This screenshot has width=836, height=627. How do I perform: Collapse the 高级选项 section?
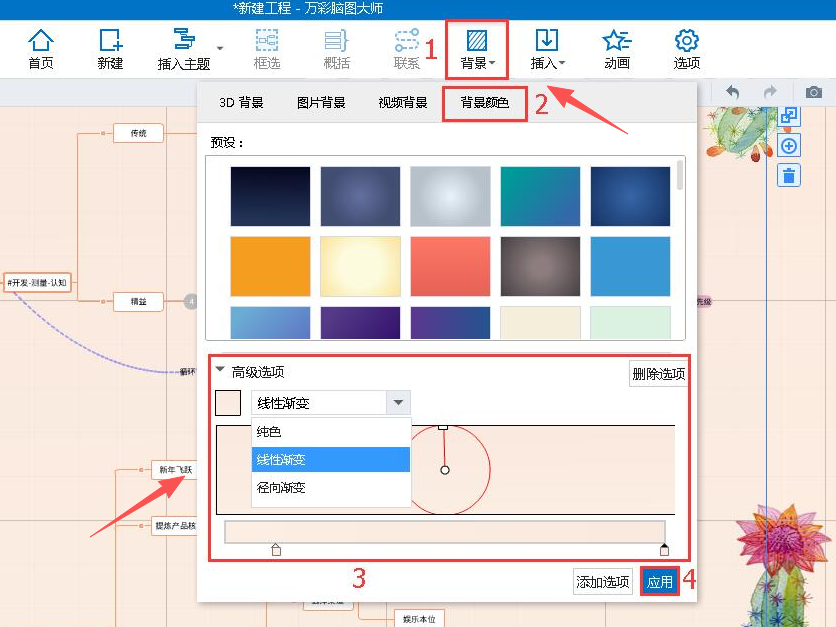click(x=220, y=369)
